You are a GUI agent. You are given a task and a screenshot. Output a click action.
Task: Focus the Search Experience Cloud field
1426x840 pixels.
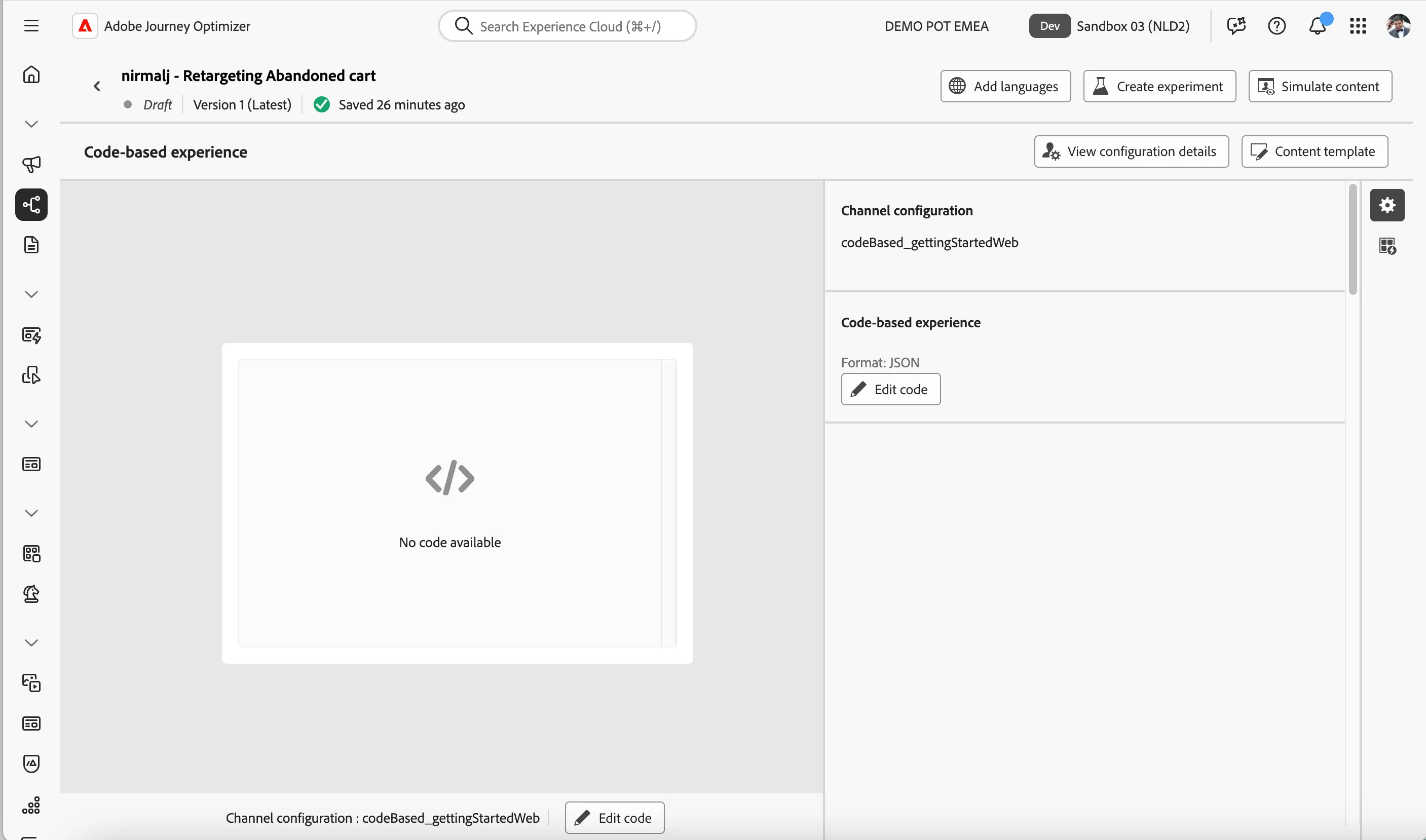(567, 26)
